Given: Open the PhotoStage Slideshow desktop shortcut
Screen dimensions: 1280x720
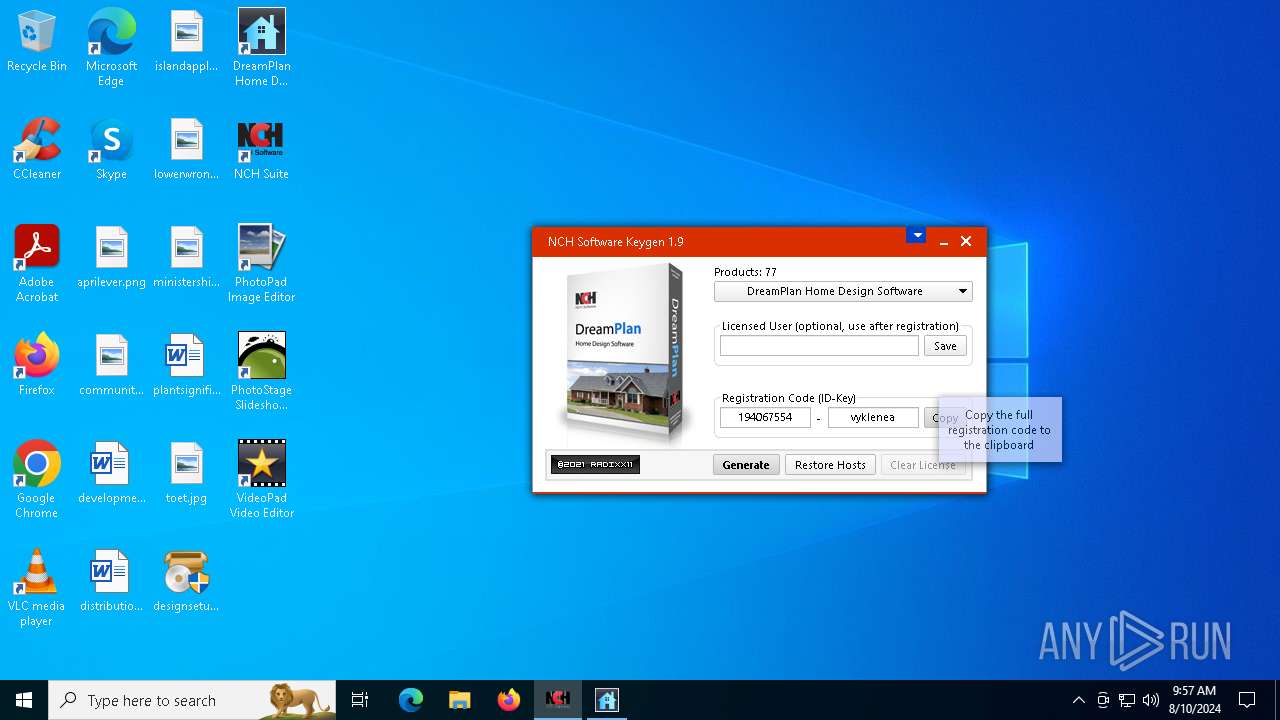Looking at the screenshot, I should (261, 372).
